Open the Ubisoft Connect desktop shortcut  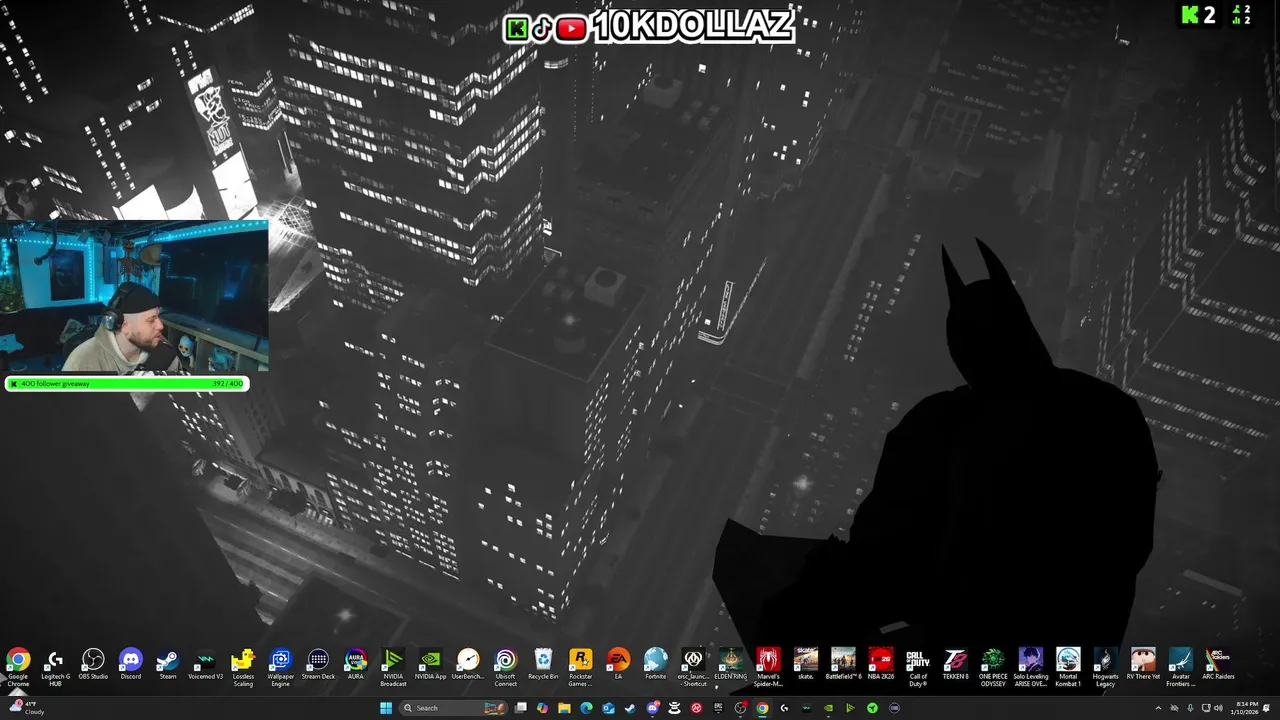click(x=505, y=667)
